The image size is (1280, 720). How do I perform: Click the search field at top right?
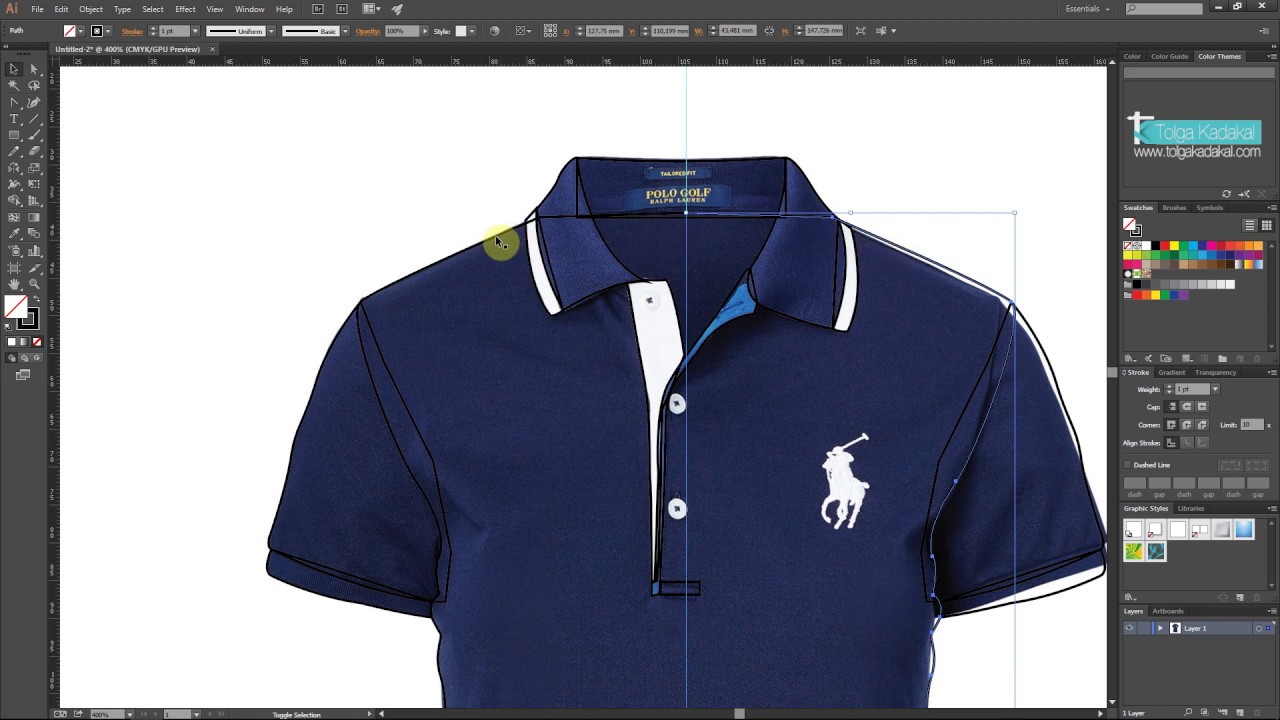pos(1163,9)
